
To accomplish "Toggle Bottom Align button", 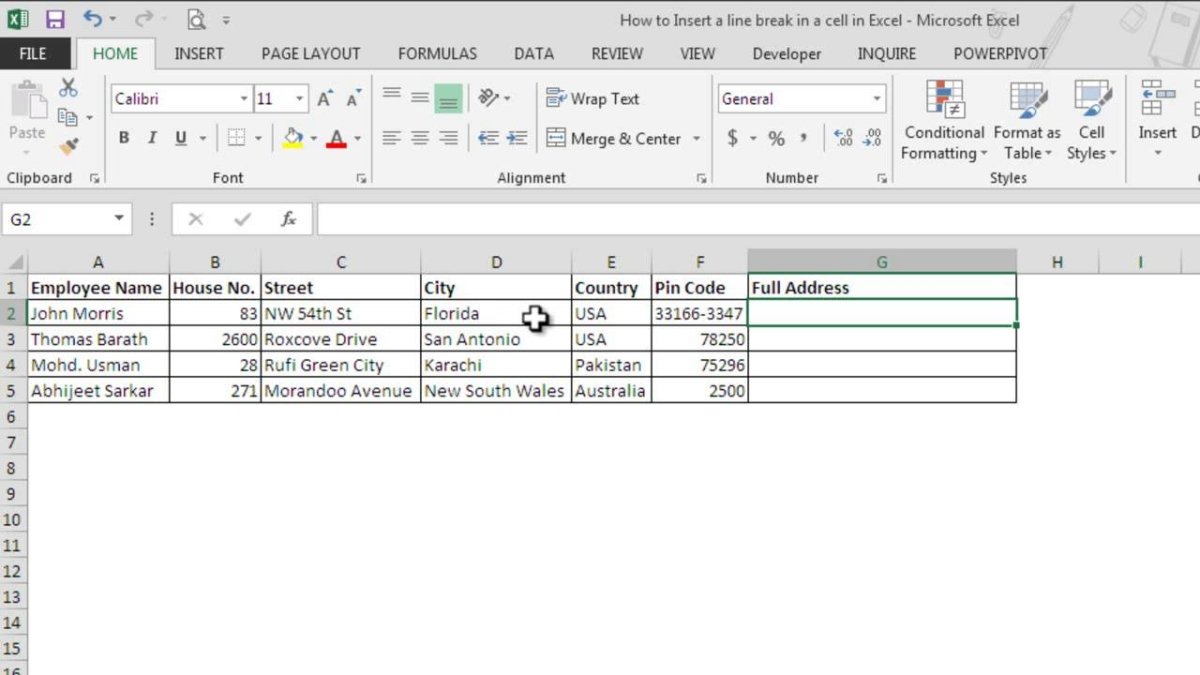I will coord(449,98).
